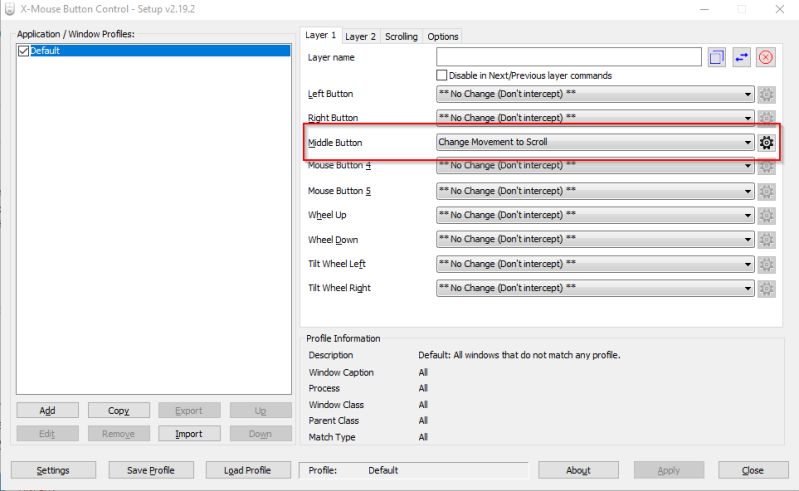
Task: Open the Wheel Up action dropdown
Action: click(x=595, y=215)
